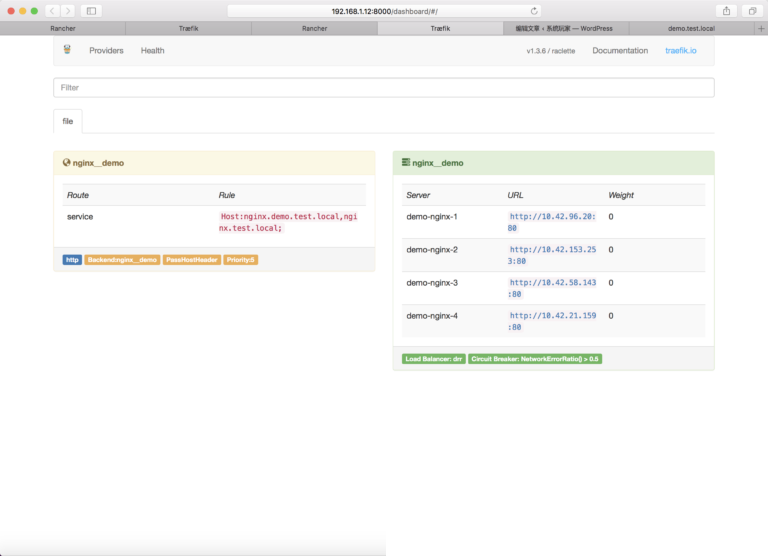Viewport: 768px width, 556px height.
Task: Switch to demo.test.local browser tab
Action: [692, 28]
